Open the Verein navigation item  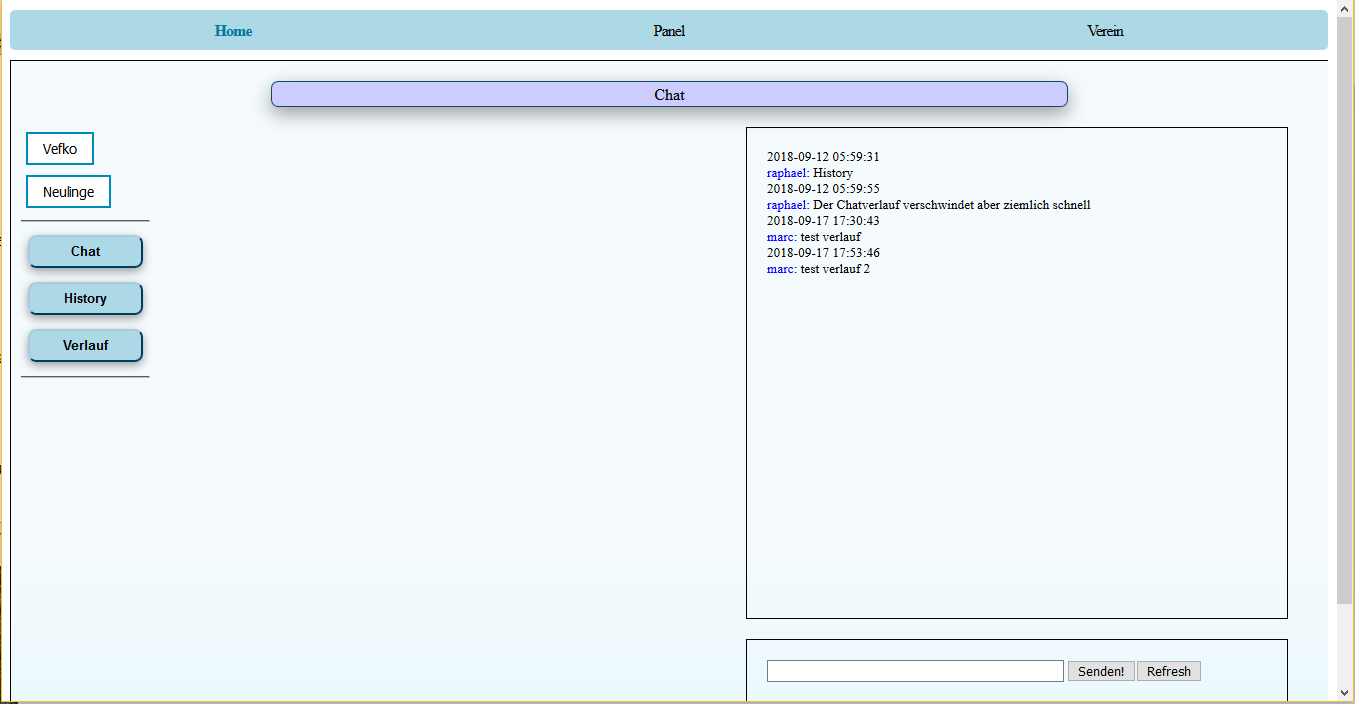[x=1105, y=31]
